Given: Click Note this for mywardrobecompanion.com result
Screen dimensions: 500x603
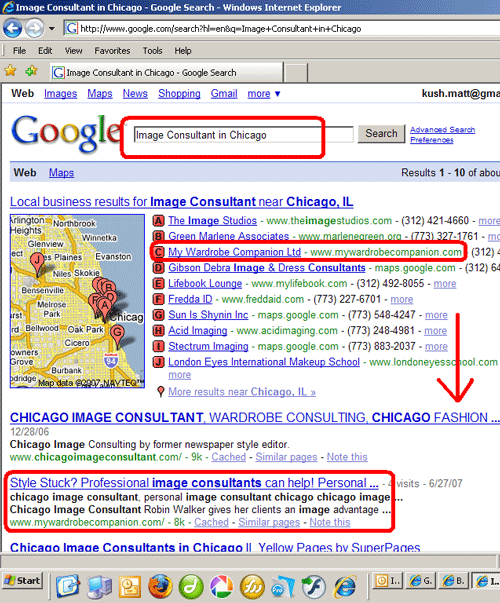Looking at the screenshot, I should click(330, 523).
